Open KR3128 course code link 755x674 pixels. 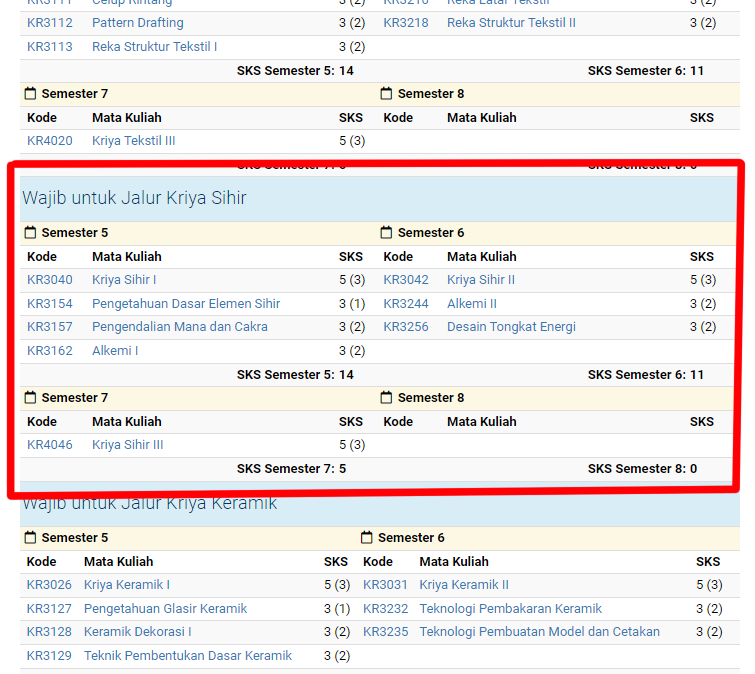tap(49, 631)
